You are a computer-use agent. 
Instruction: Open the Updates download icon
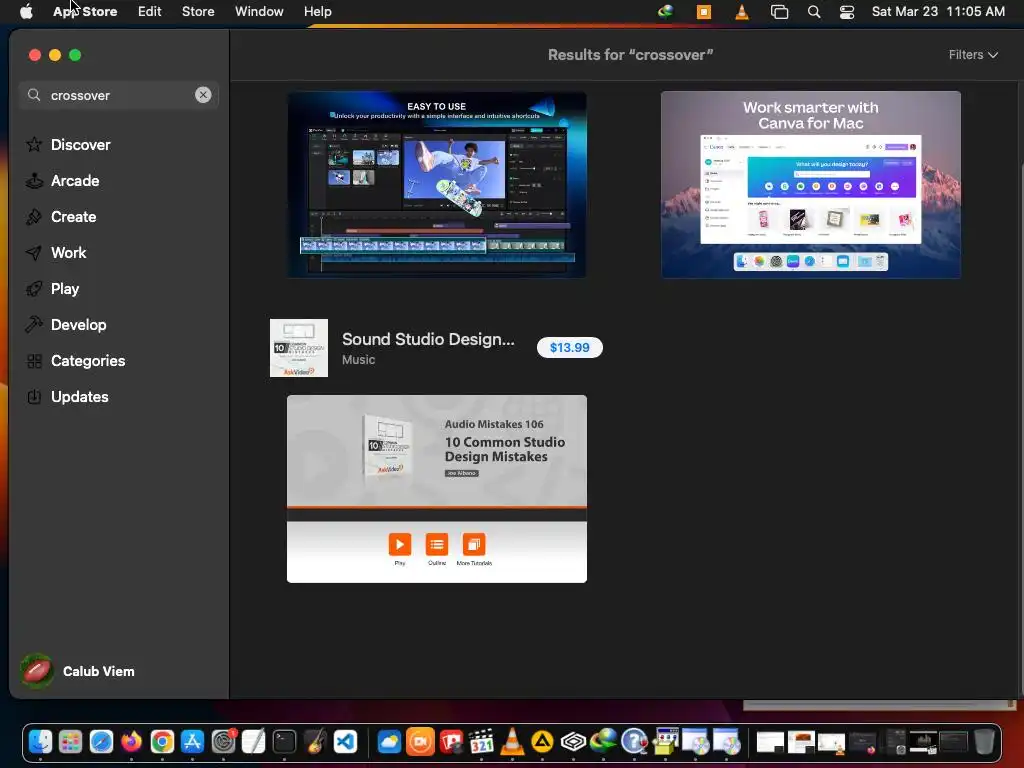[34, 396]
